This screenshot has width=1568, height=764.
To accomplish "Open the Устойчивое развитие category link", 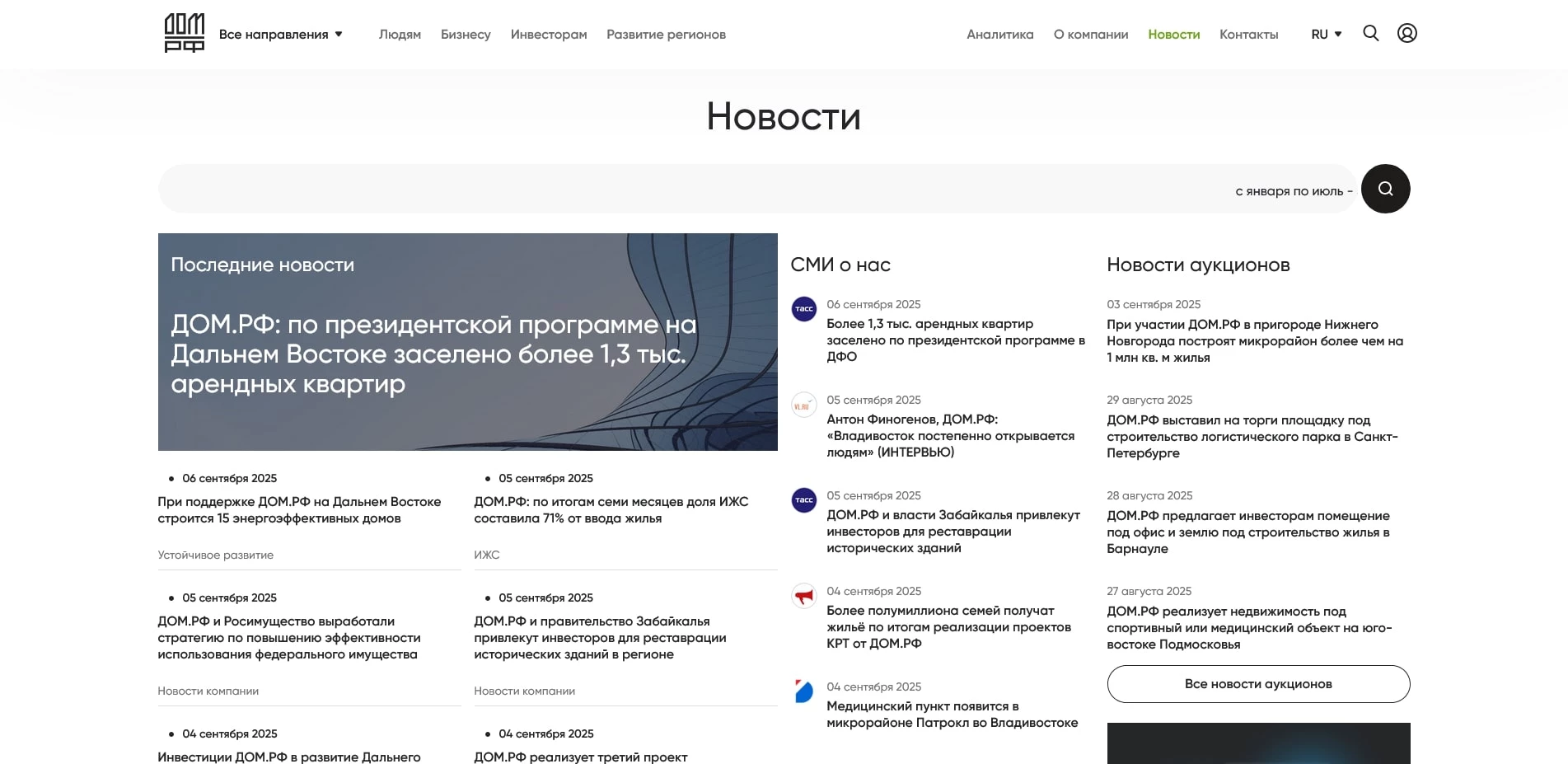I will pos(216,555).
